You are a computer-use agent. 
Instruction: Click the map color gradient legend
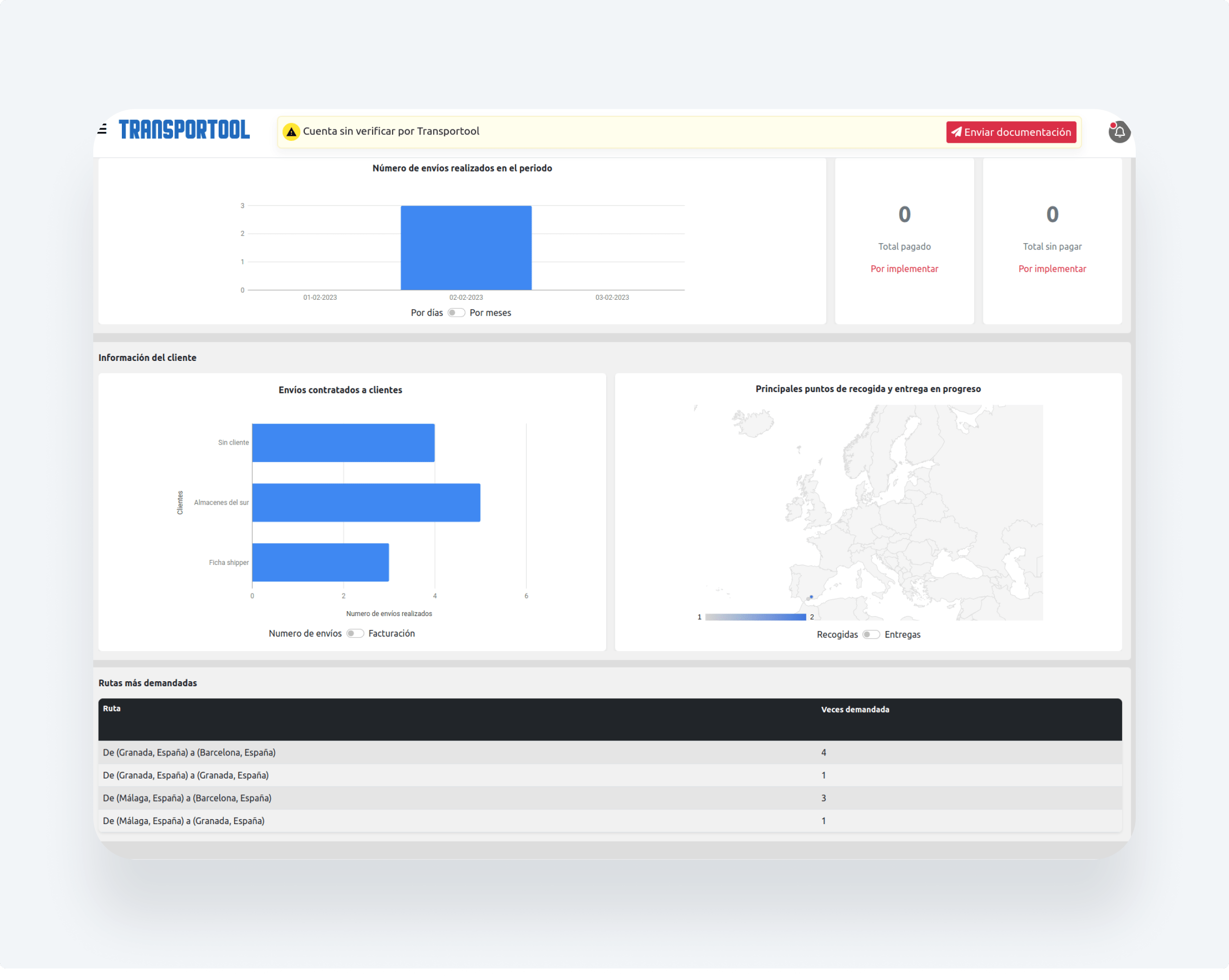755,617
